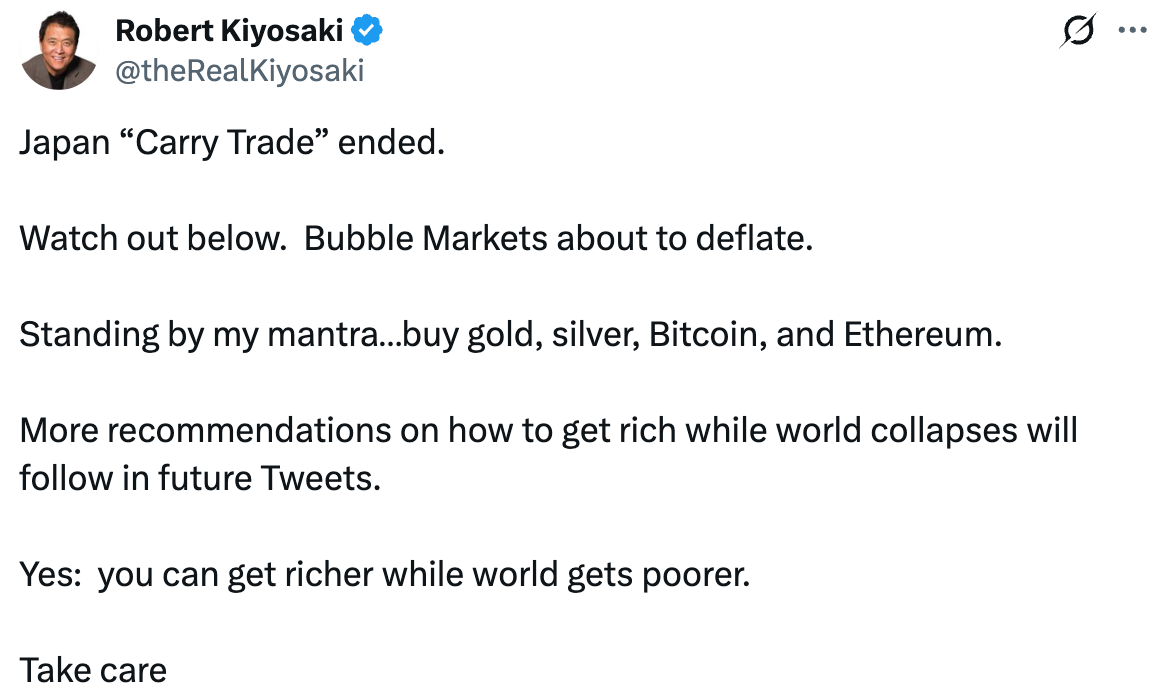Click the blue verified badge
The width and height of the screenshot is (1174, 700).
pyautogui.click(x=367, y=31)
